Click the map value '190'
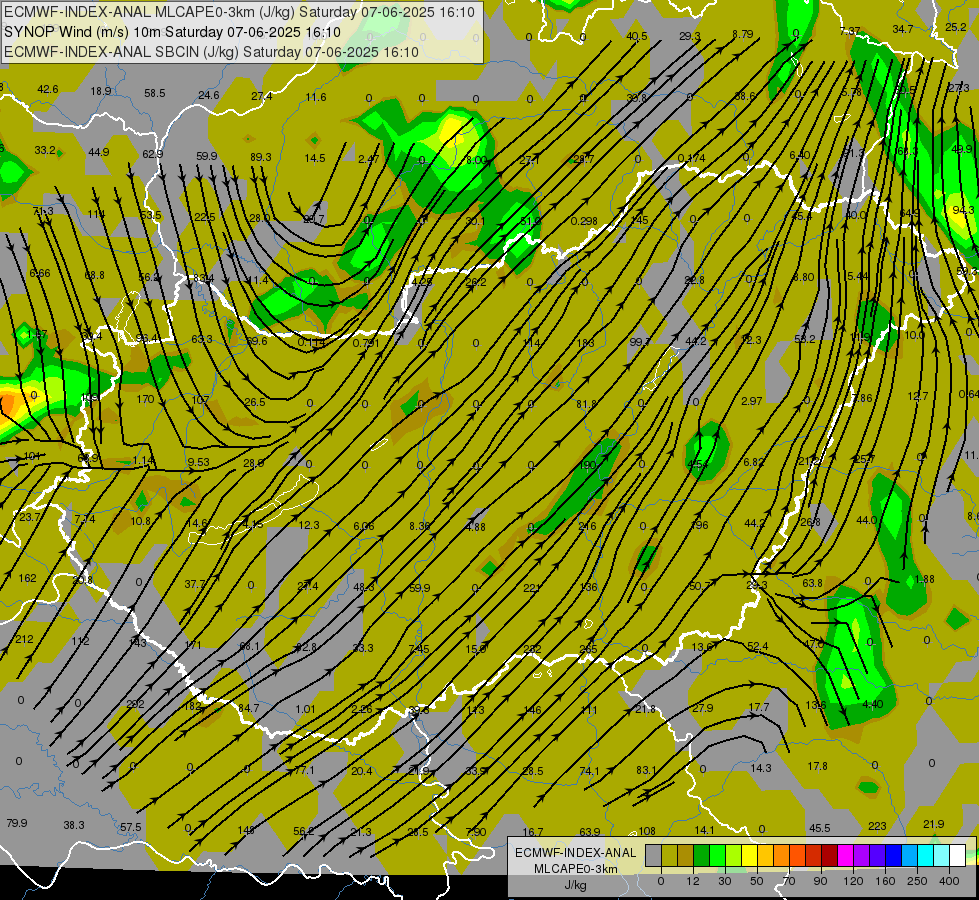 [x=587, y=465]
